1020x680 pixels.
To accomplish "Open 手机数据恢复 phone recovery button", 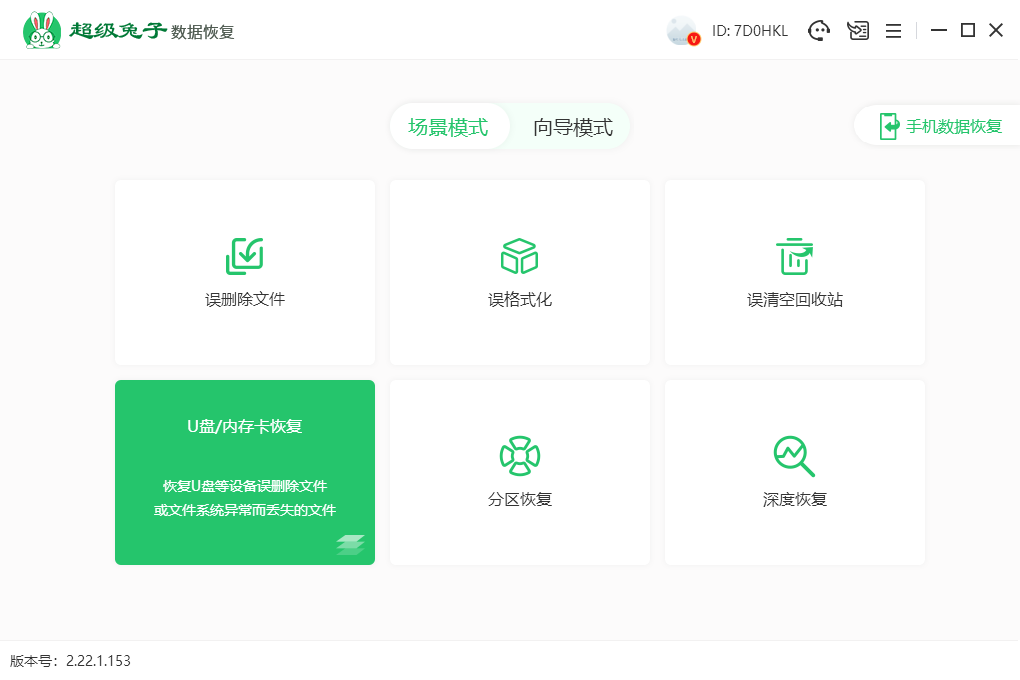I will (940, 126).
